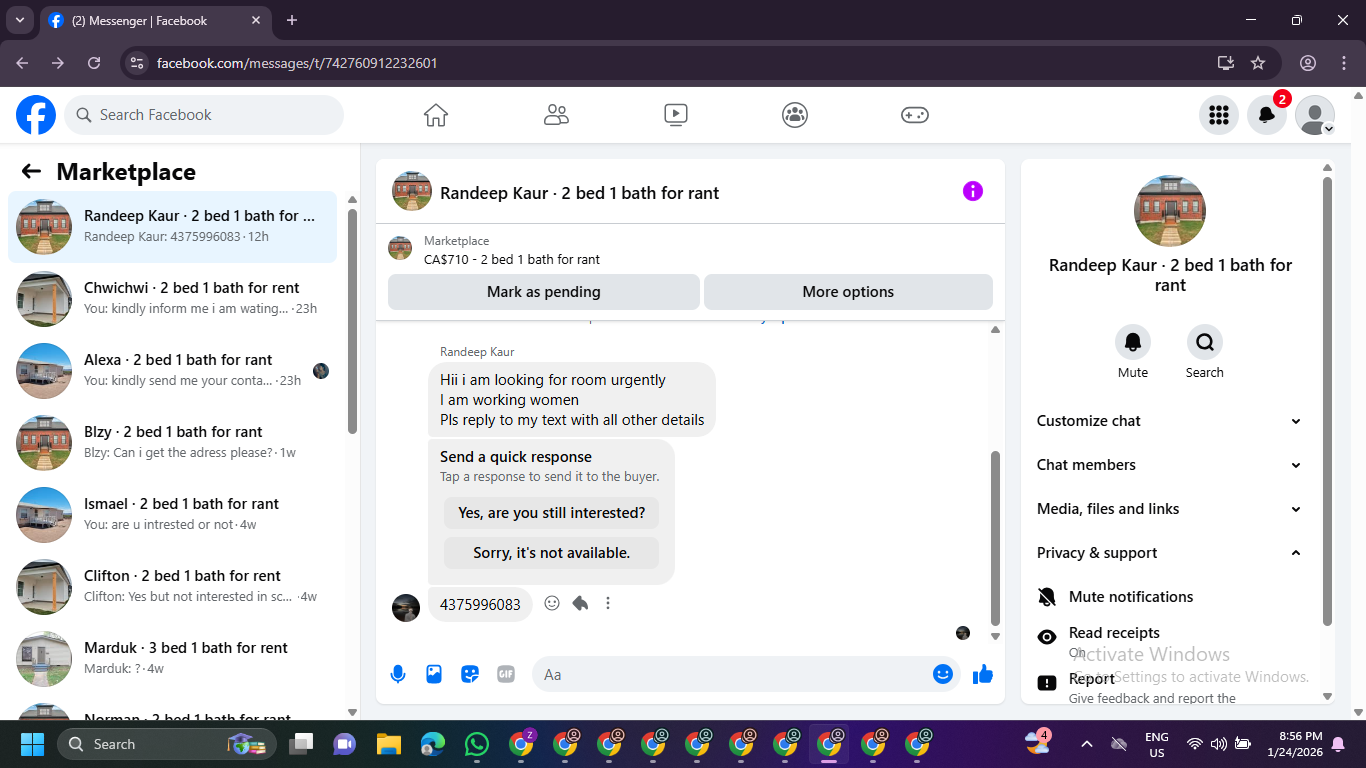The height and width of the screenshot is (768, 1366).
Task: Reload the page in browser
Action: point(94,63)
